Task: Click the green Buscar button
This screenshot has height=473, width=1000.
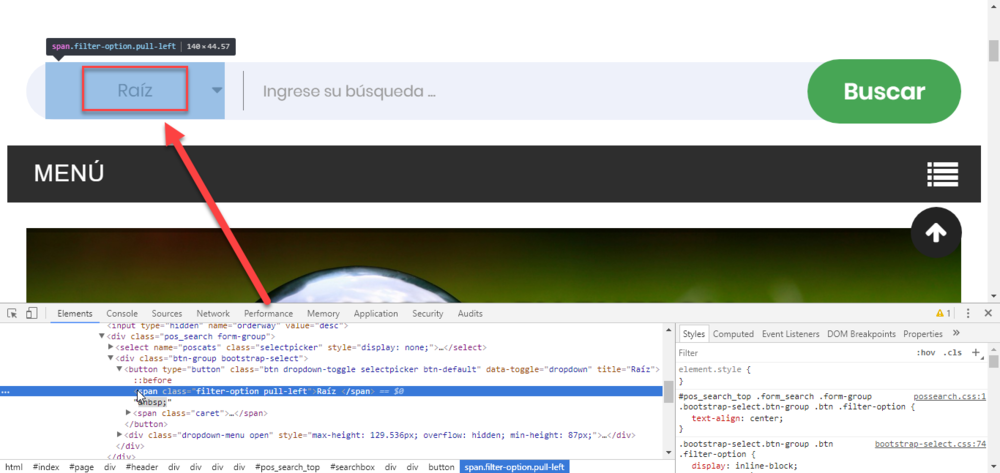Action: (884, 91)
